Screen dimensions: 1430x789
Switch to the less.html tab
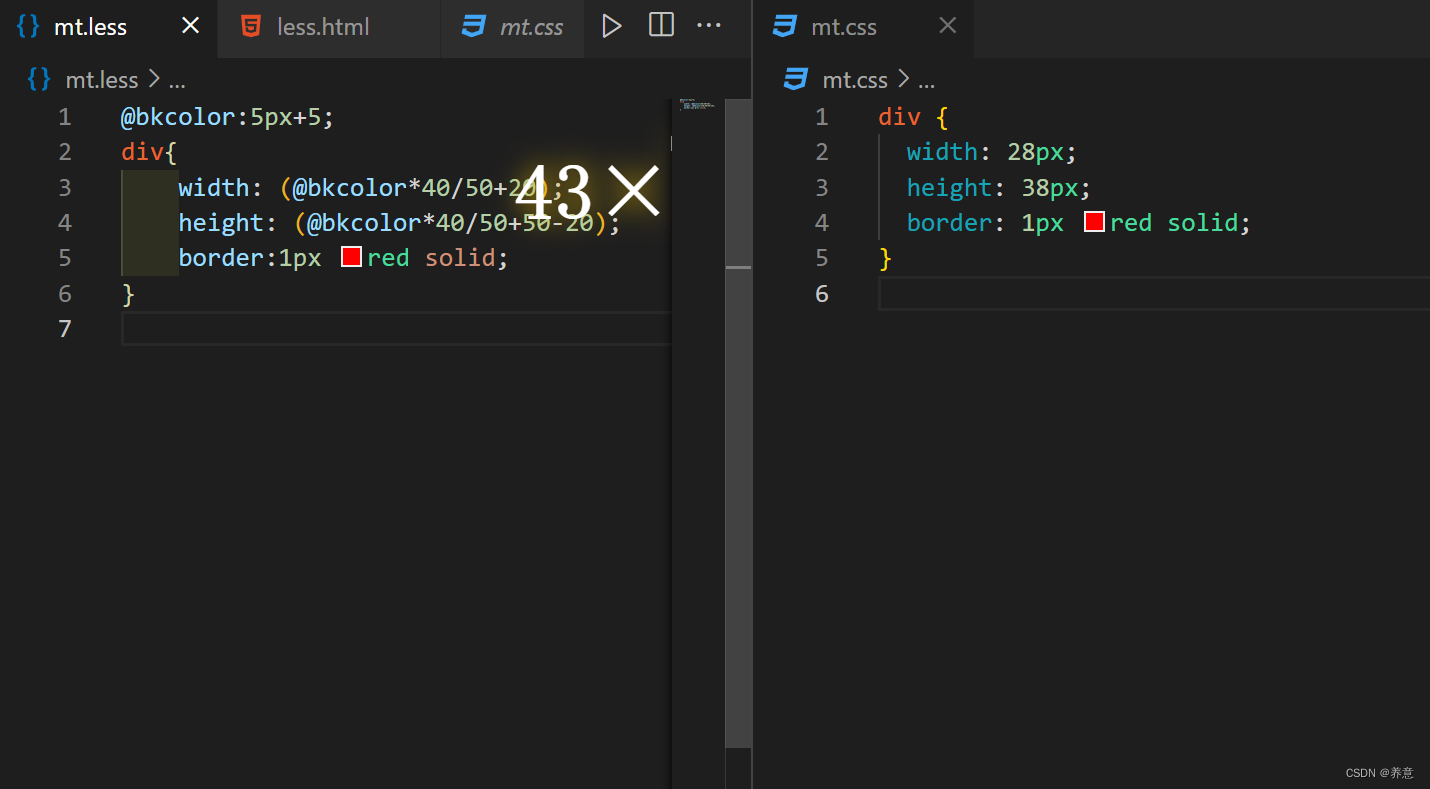(x=323, y=27)
